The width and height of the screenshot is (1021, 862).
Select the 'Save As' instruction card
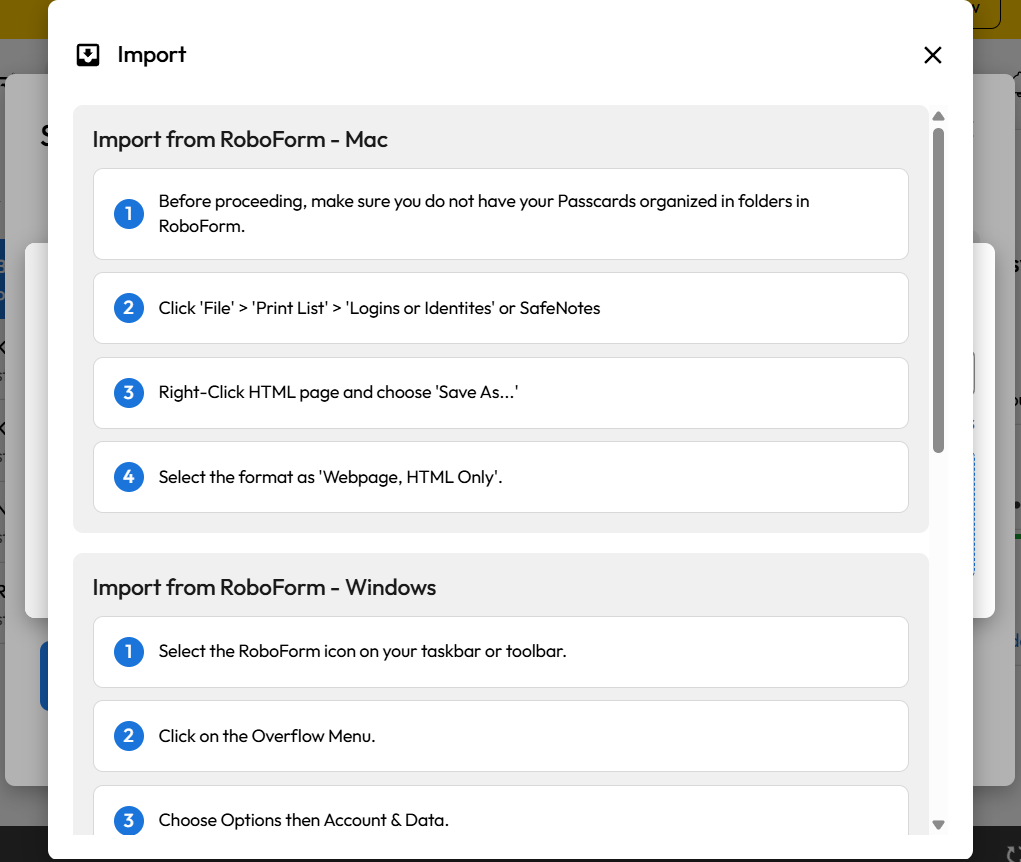coord(500,392)
